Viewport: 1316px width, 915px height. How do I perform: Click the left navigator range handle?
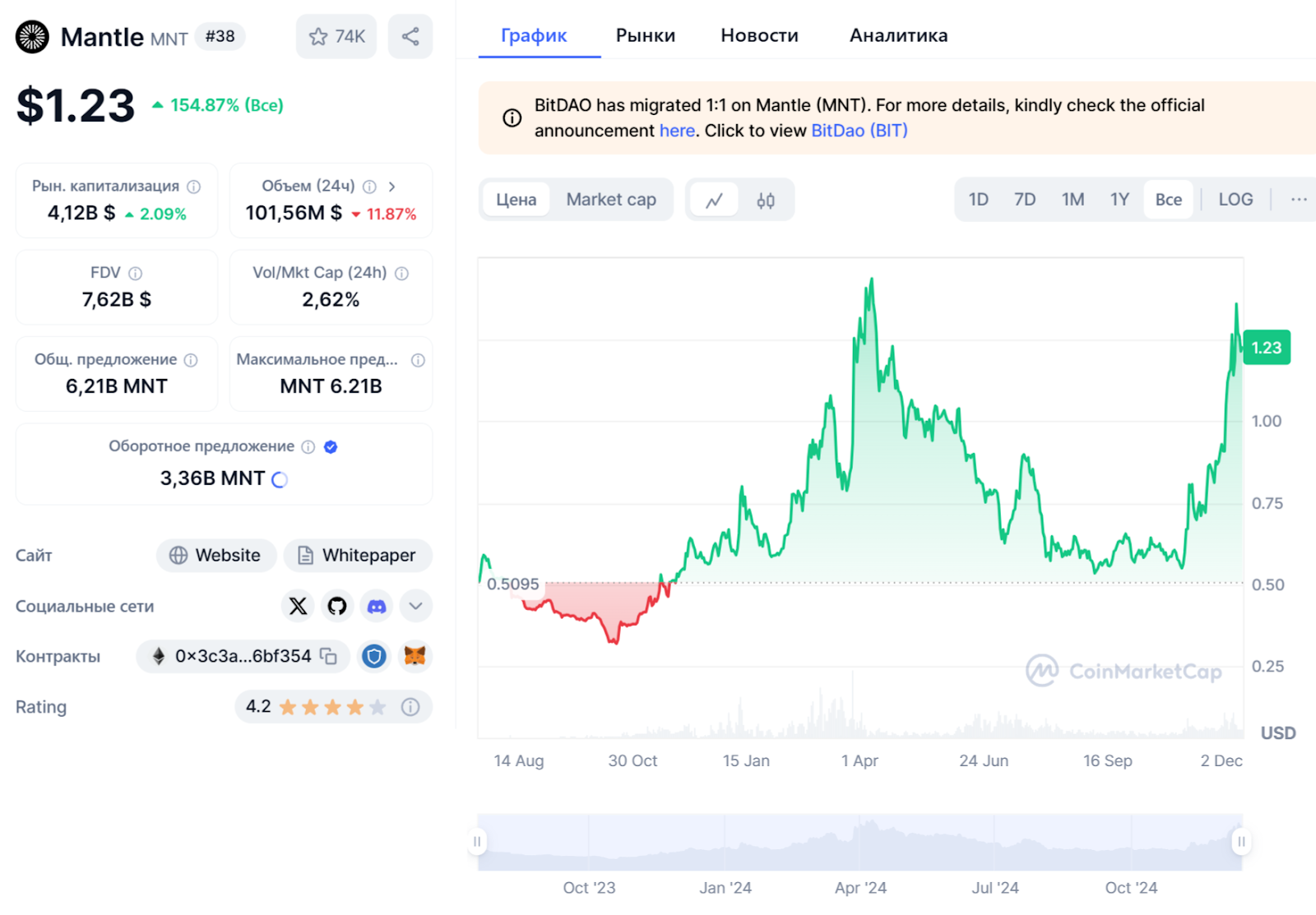tap(477, 841)
